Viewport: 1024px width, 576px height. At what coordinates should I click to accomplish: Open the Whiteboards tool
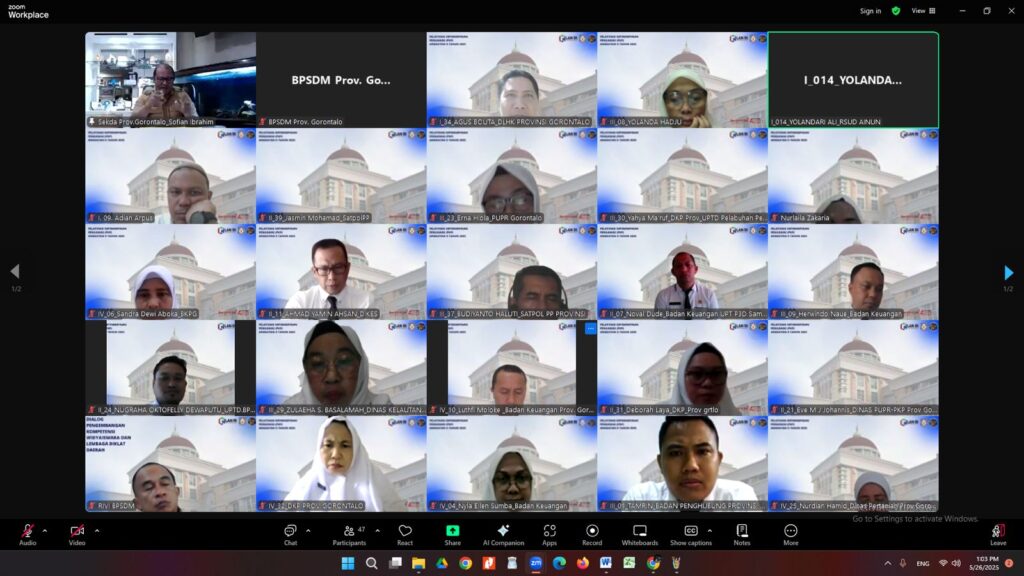(x=639, y=534)
